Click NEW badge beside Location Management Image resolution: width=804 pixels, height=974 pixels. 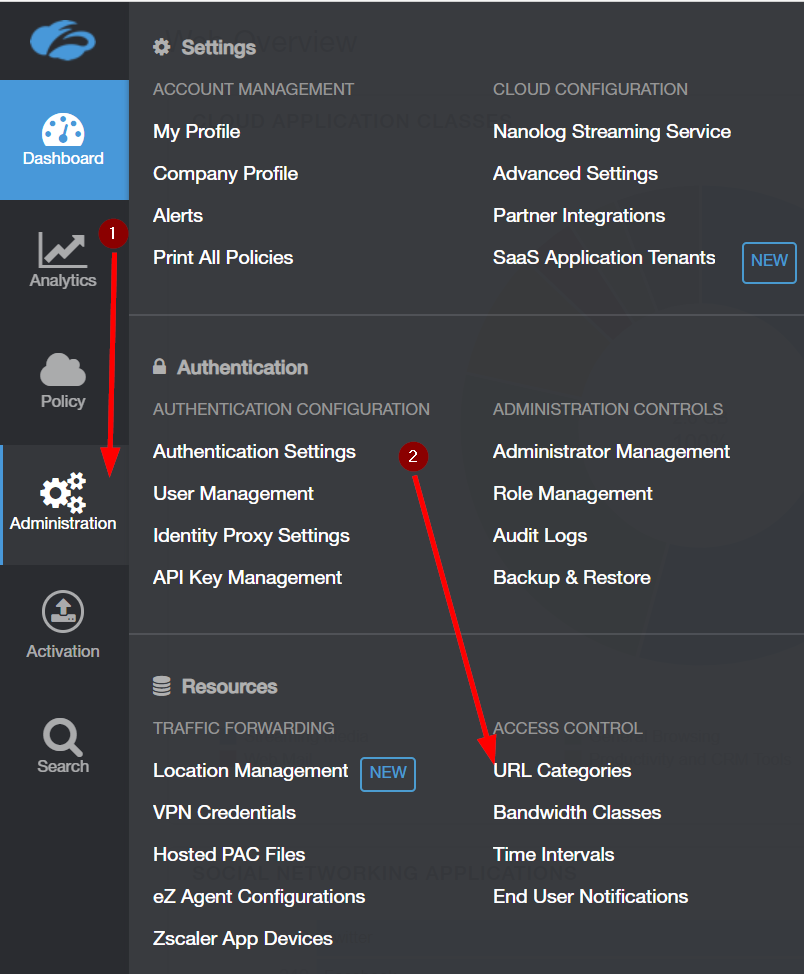[x=388, y=773]
